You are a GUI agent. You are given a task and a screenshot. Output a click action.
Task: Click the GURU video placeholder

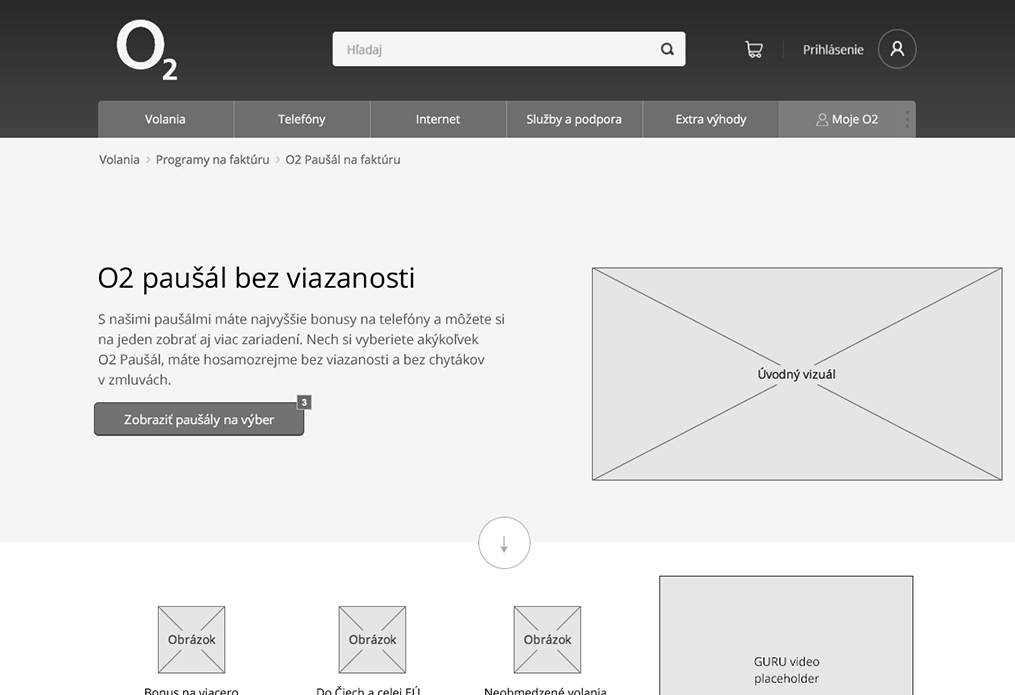pyautogui.click(x=786, y=635)
